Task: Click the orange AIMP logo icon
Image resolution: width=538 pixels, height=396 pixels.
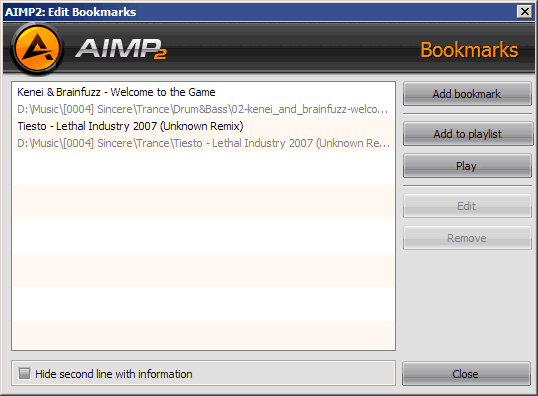Action: pos(37,48)
